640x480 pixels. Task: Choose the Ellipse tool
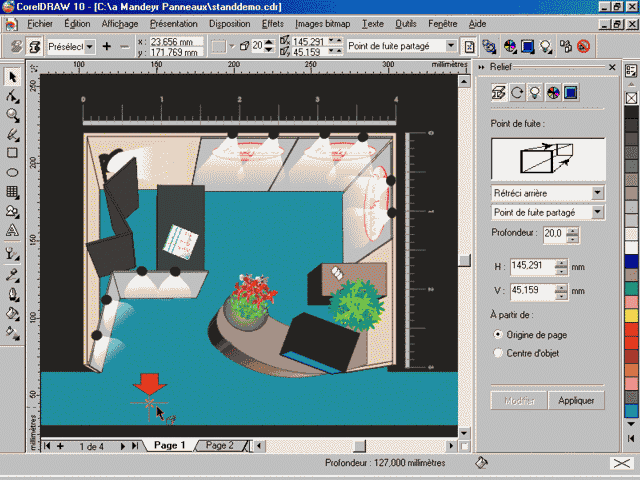coord(13,172)
